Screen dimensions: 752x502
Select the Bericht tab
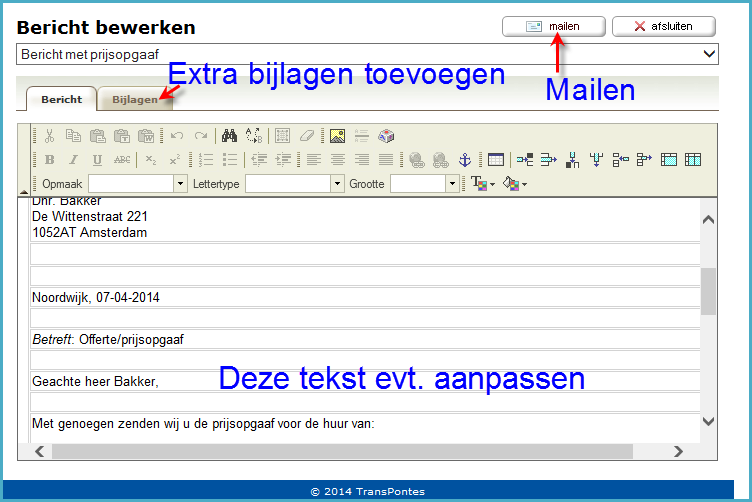point(62,100)
